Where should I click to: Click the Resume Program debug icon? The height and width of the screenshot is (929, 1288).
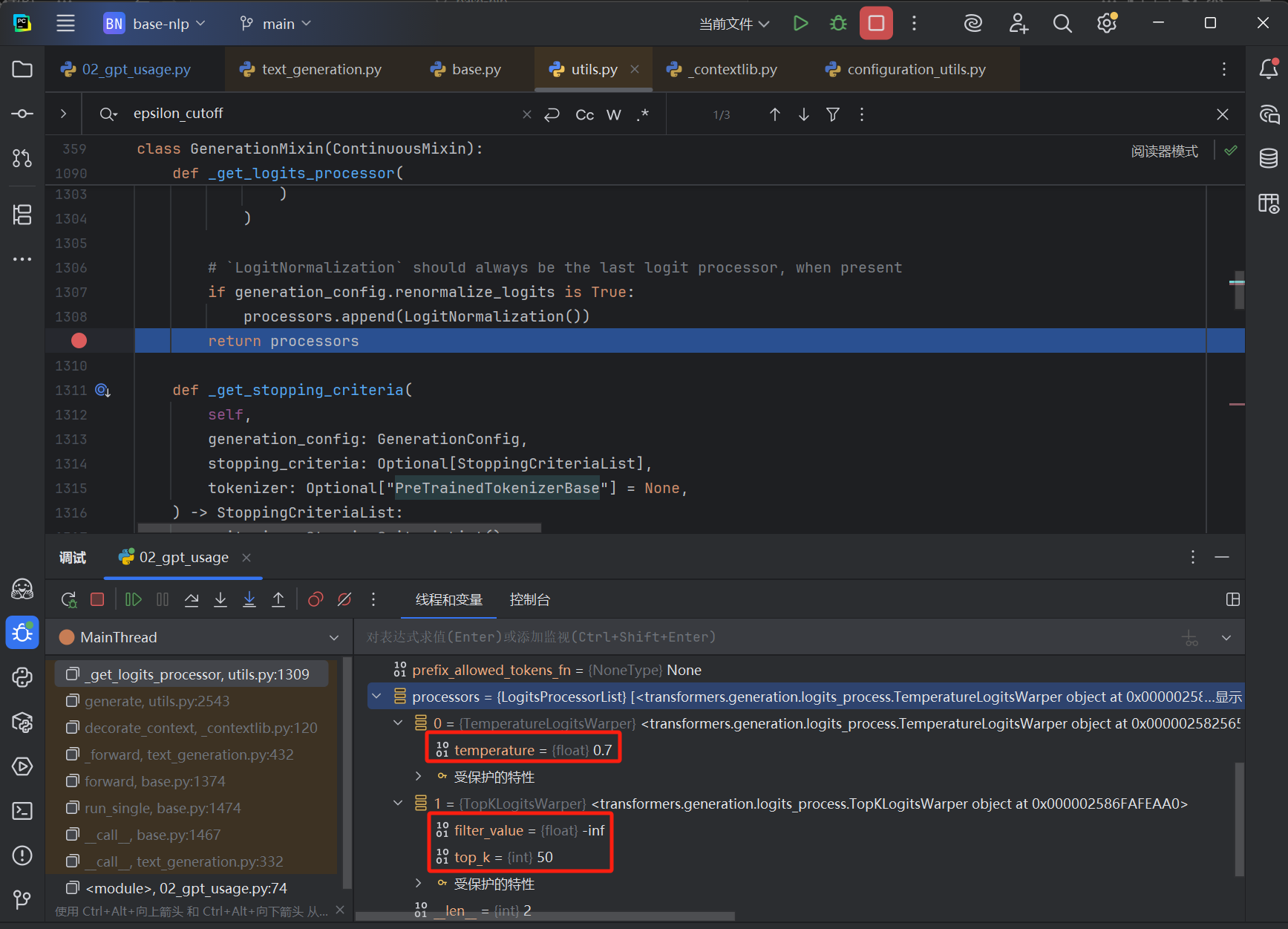pyautogui.click(x=134, y=599)
